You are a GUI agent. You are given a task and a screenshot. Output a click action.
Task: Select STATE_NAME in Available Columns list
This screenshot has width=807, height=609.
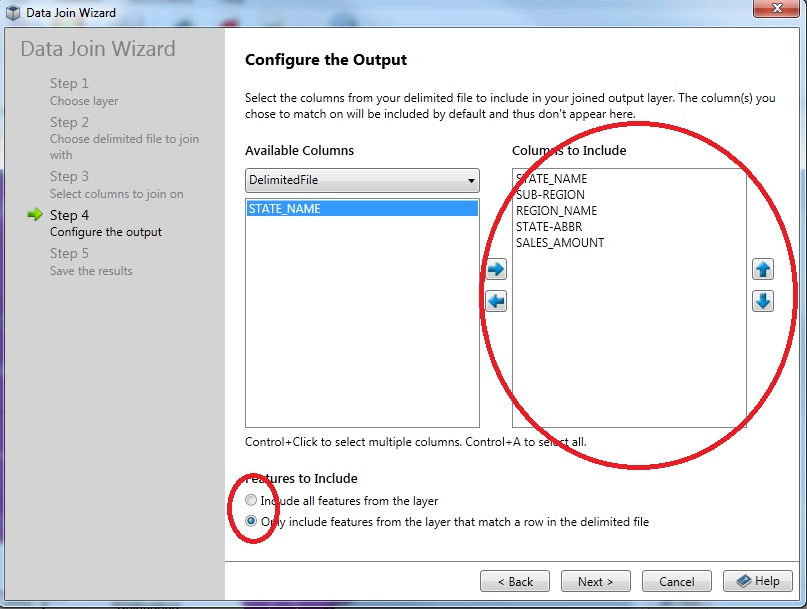click(x=362, y=209)
